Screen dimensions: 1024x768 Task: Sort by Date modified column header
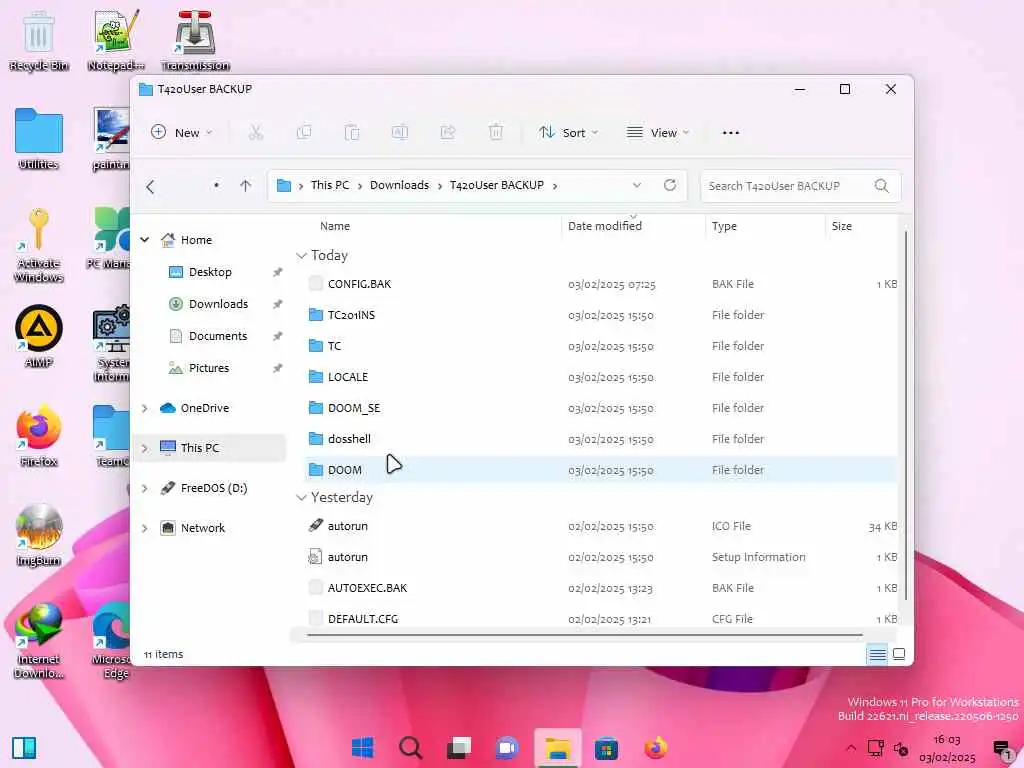[x=605, y=226]
